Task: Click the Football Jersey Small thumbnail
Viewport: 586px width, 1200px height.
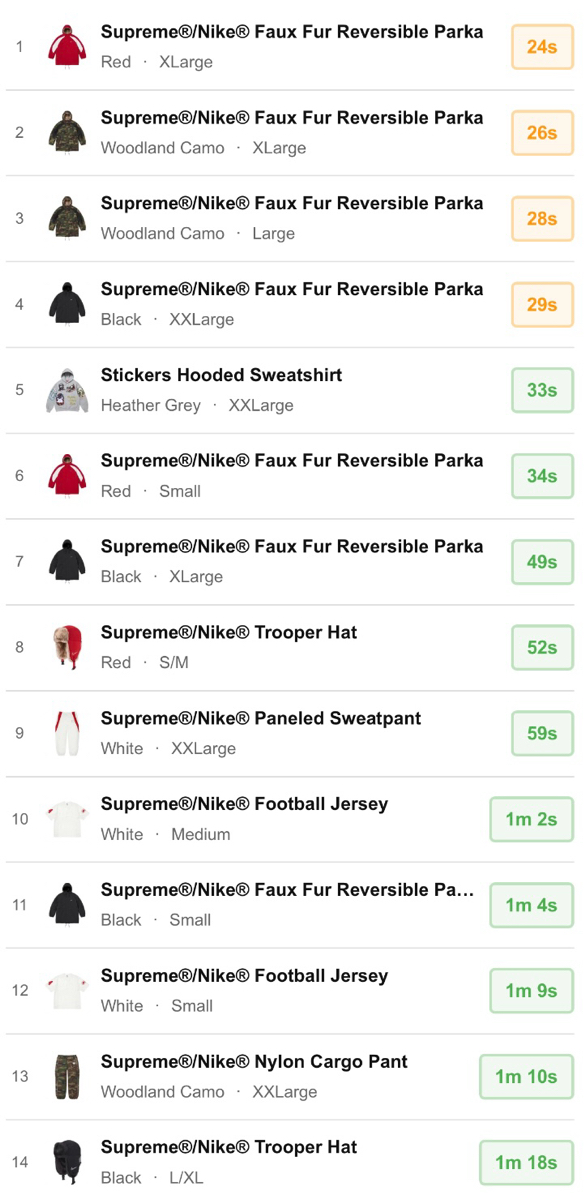Action: pos(67,991)
